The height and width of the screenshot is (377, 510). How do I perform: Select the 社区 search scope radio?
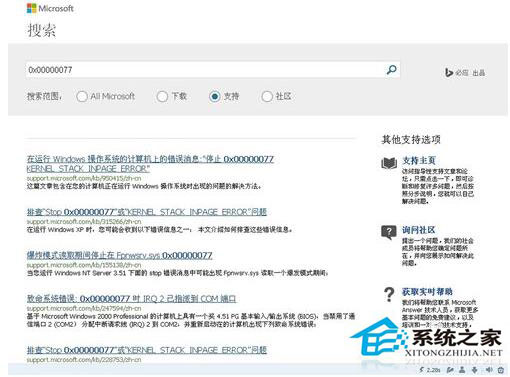(x=267, y=97)
